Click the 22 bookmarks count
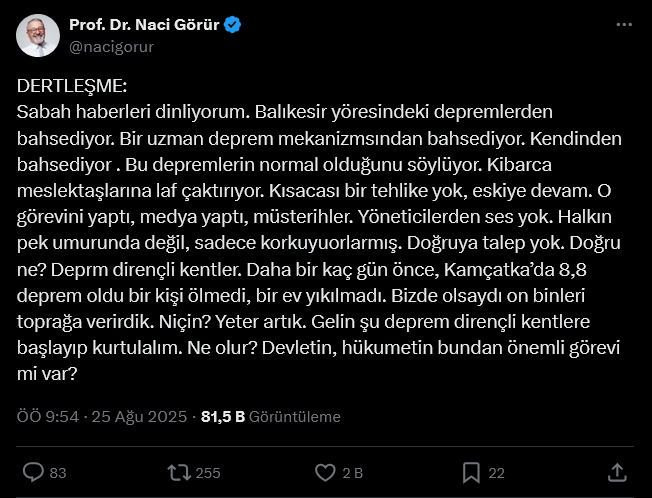Viewport: 652px width, 498px height. click(496, 473)
